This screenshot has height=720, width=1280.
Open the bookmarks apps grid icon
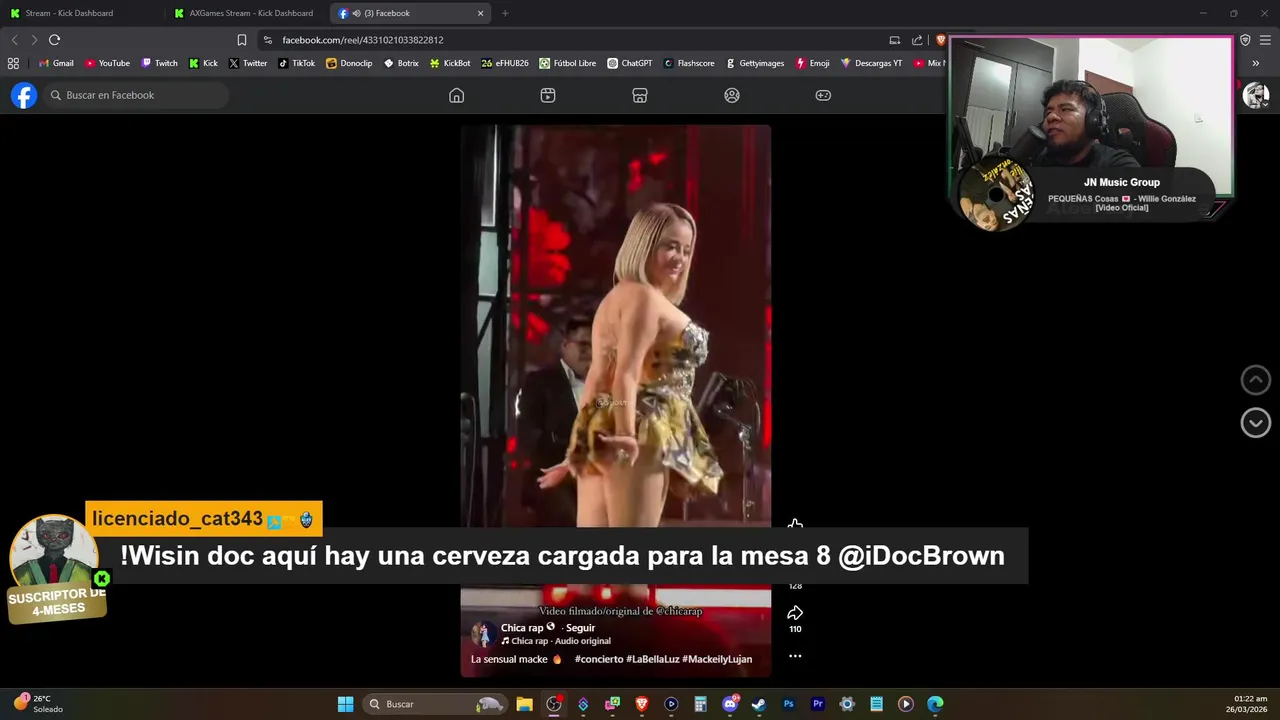click(x=13, y=63)
